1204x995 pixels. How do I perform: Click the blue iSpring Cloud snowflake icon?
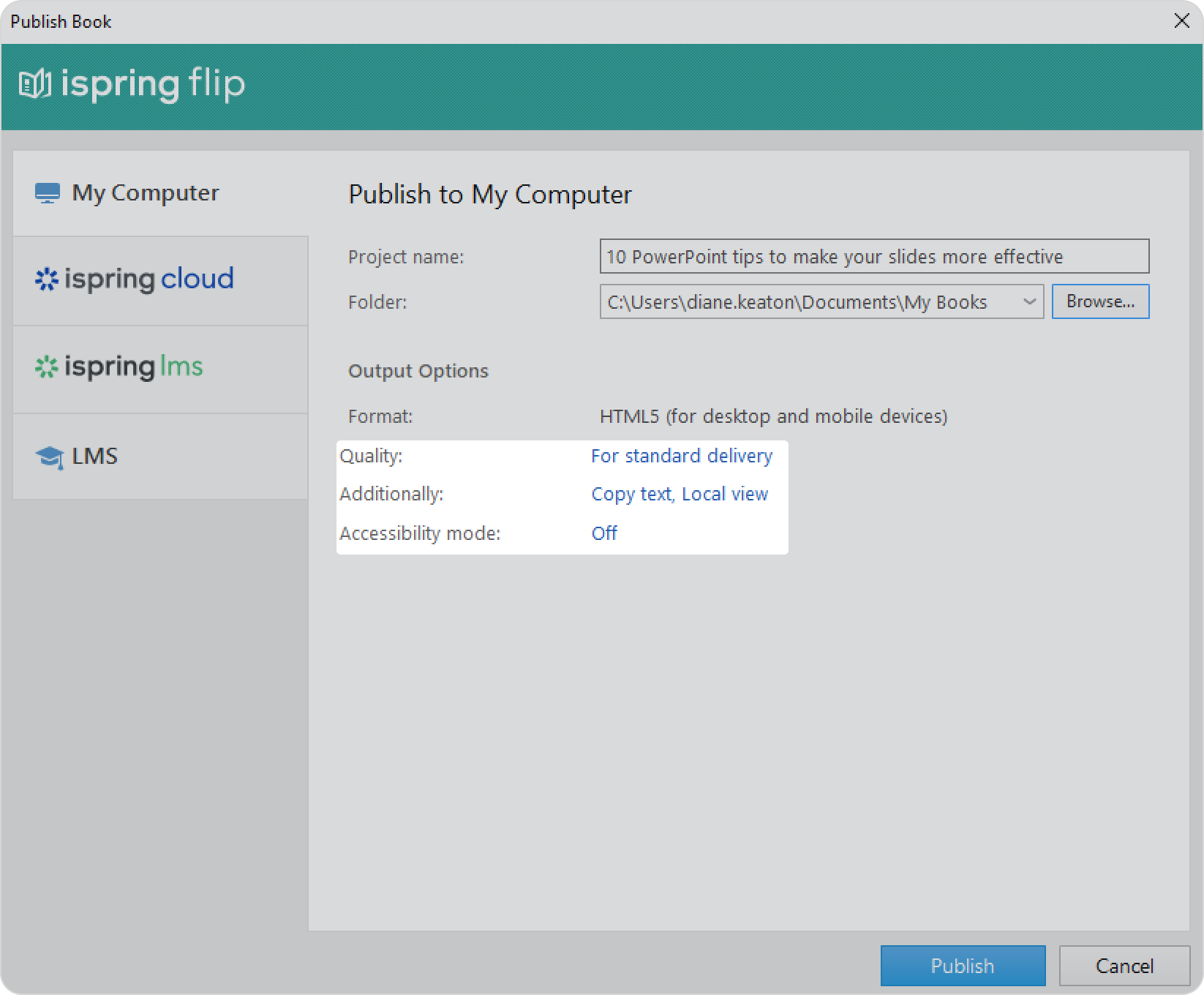pyautogui.click(x=46, y=279)
